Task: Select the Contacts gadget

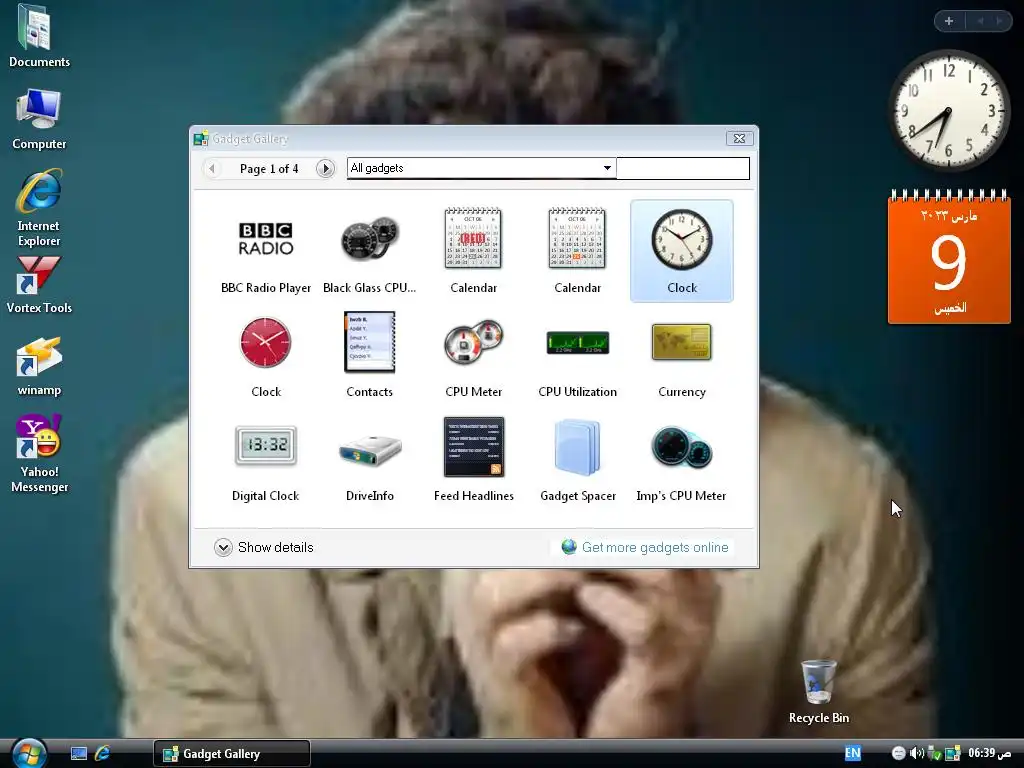Action: [370, 355]
